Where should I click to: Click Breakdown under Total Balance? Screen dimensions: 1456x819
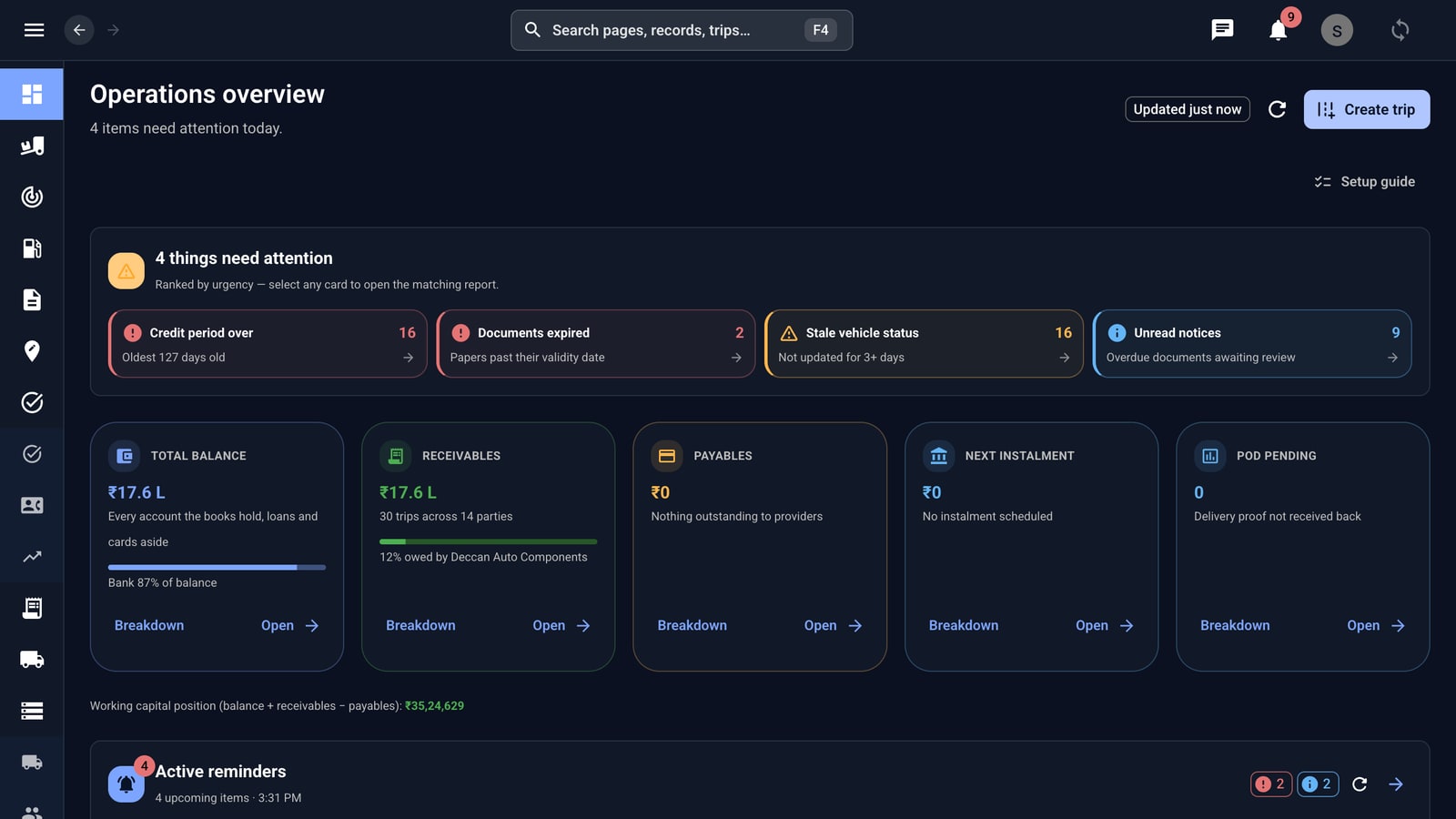pyautogui.click(x=149, y=625)
